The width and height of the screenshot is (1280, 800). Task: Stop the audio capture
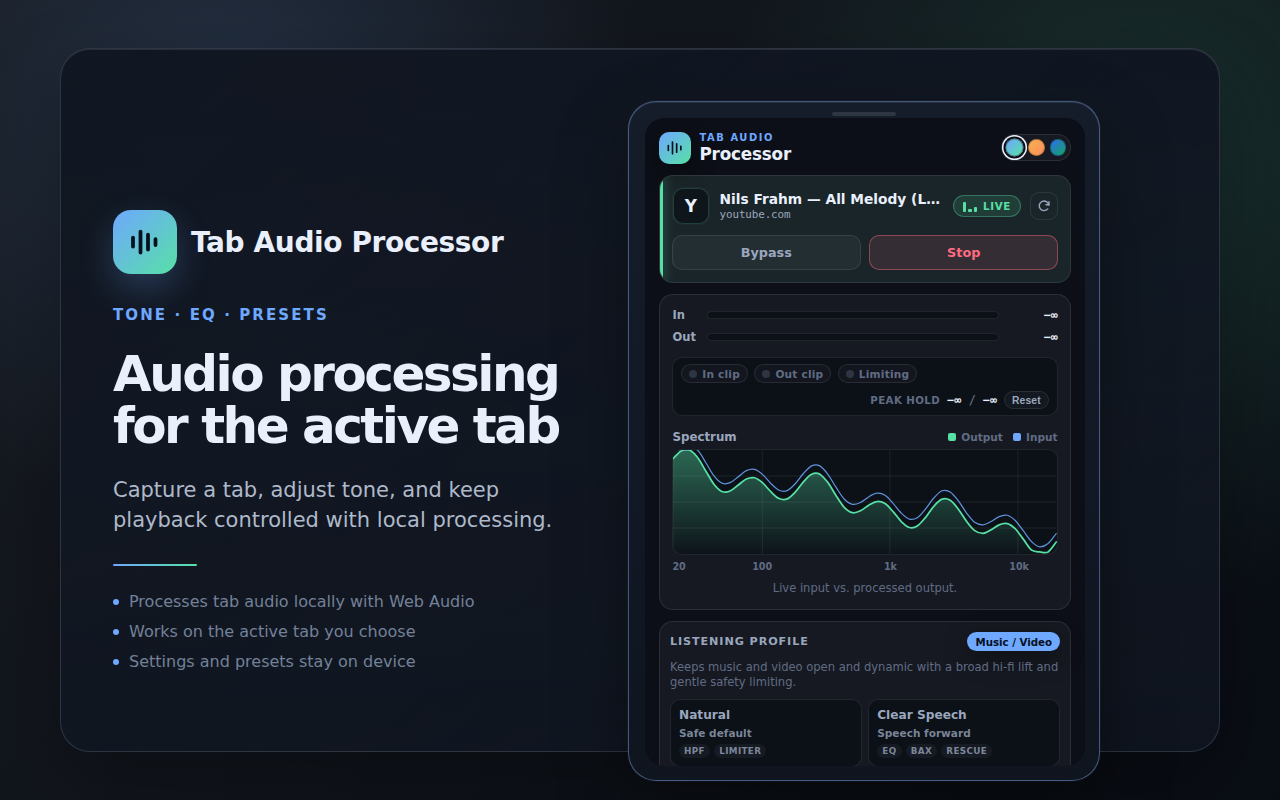[963, 253]
